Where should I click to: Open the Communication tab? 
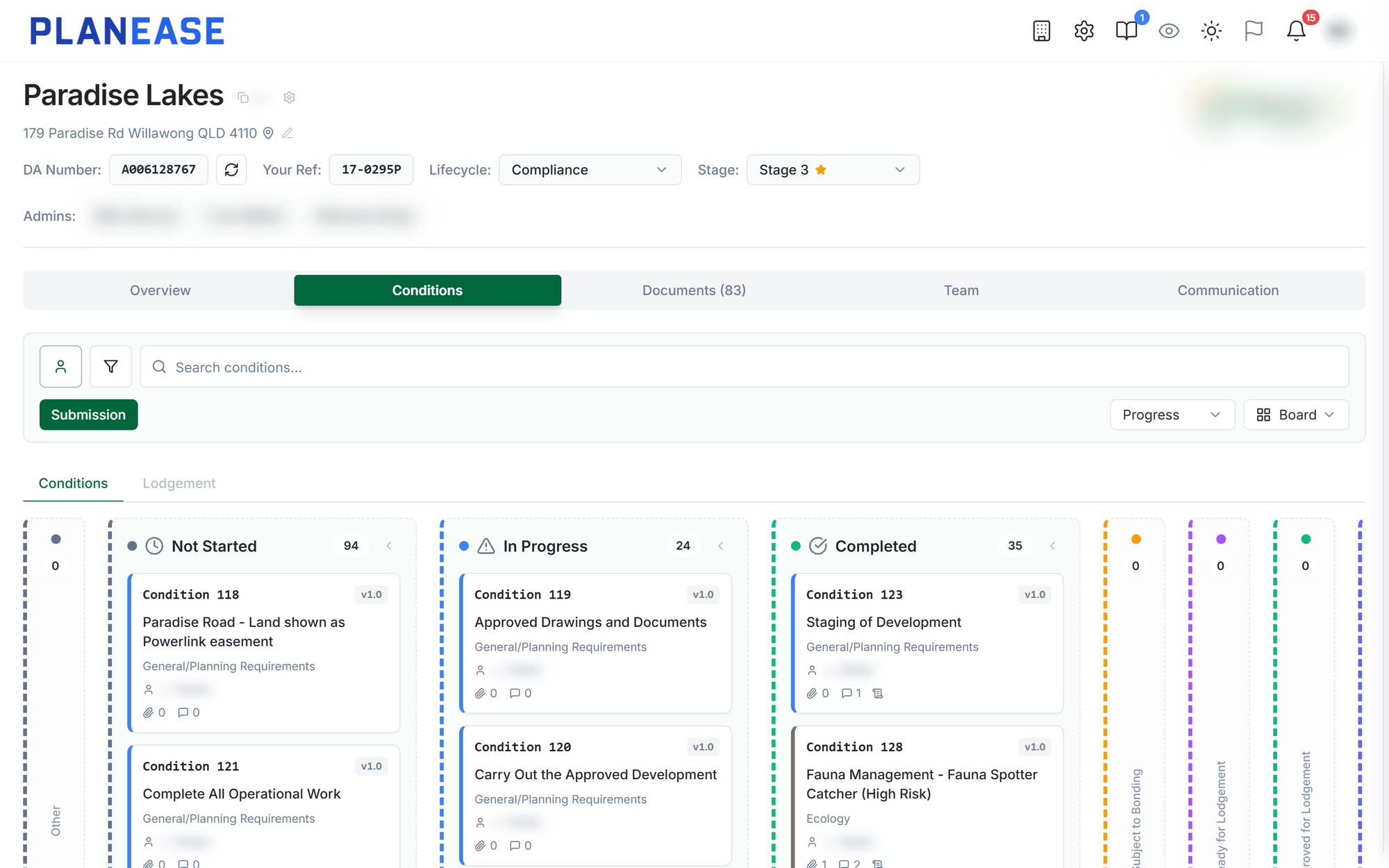[x=1228, y=290]
